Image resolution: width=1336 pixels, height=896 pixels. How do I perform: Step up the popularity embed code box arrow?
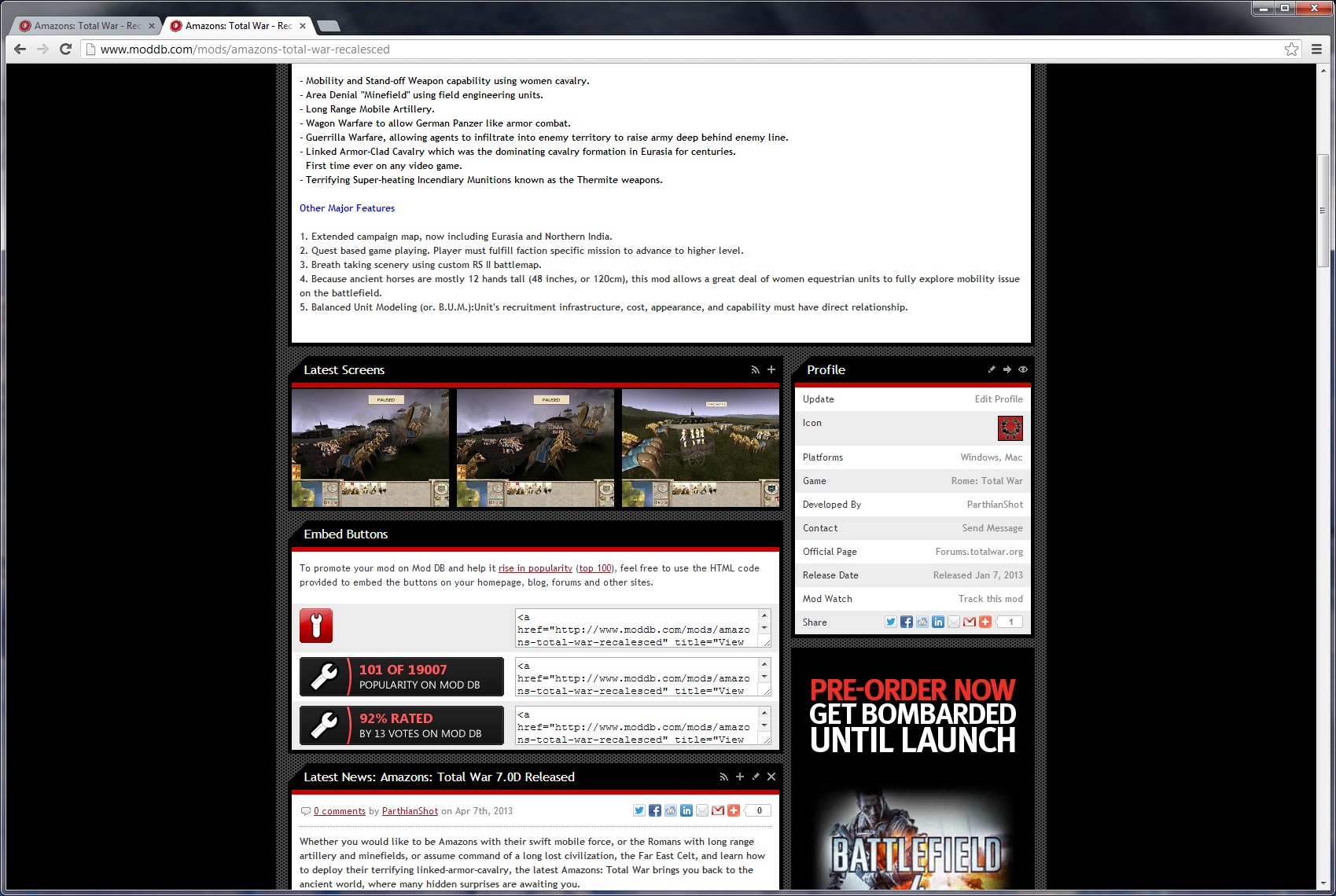(764, 665)
